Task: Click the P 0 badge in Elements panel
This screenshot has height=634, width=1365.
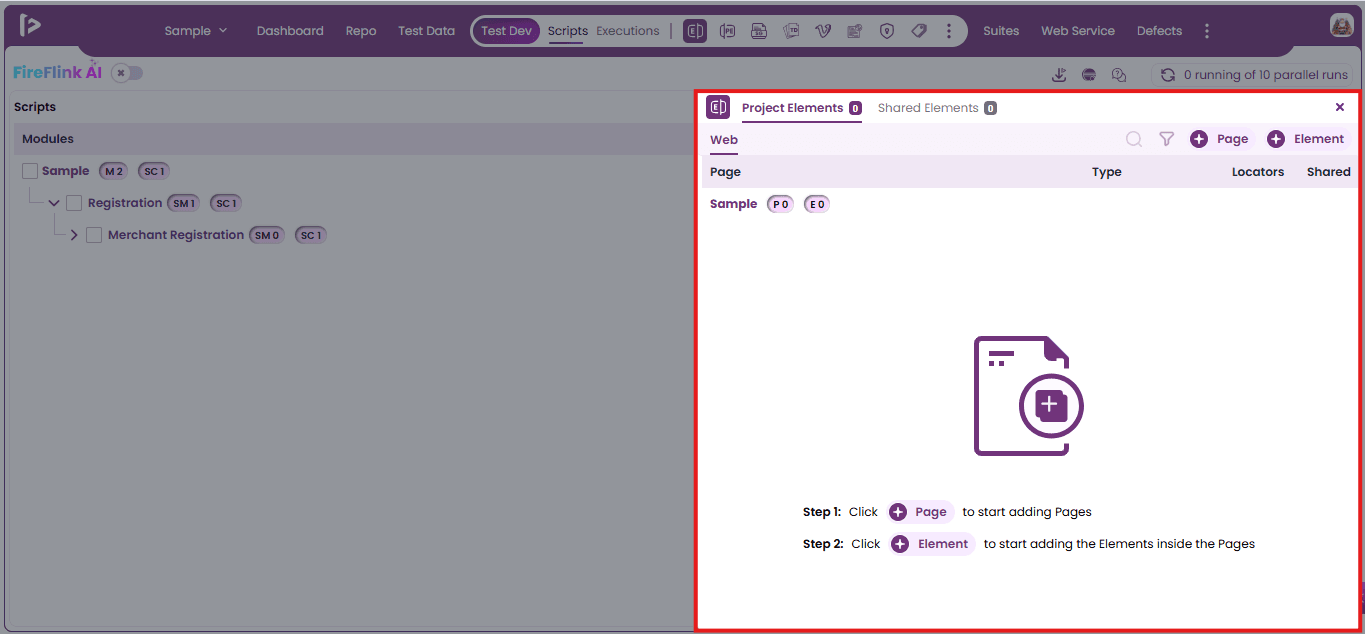Action: [780, 204]
